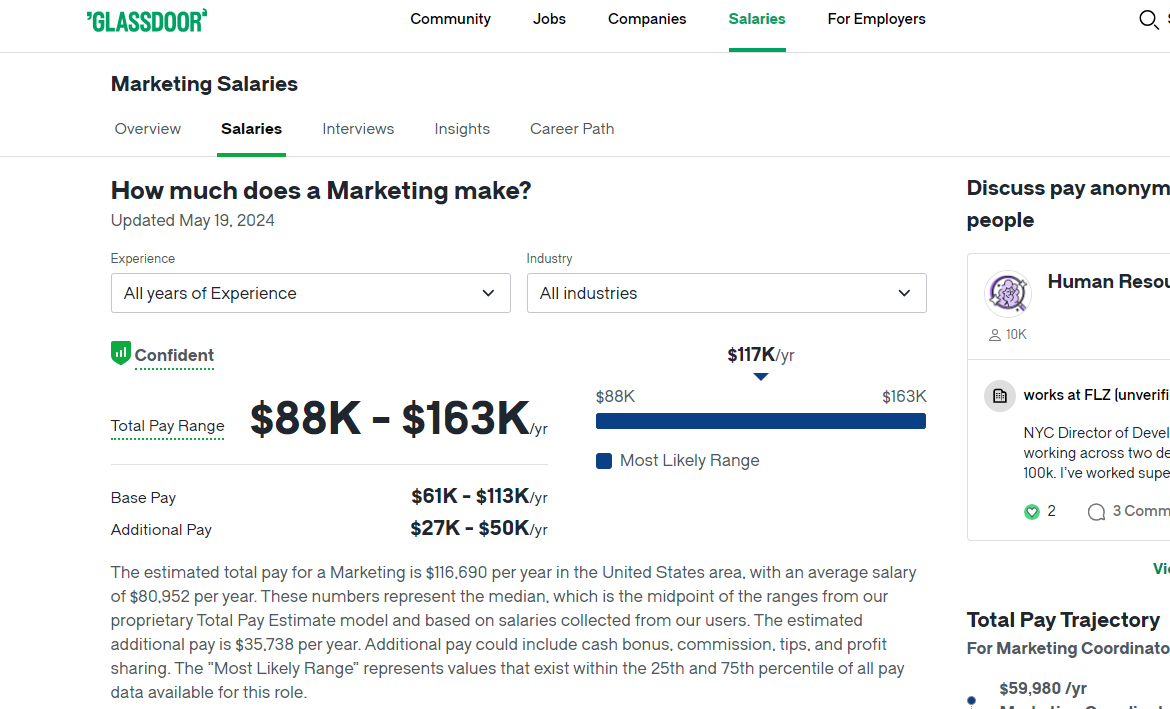Open the Jobs navigation item
This screenshot has width=1170, height=709.
point(549,19)
